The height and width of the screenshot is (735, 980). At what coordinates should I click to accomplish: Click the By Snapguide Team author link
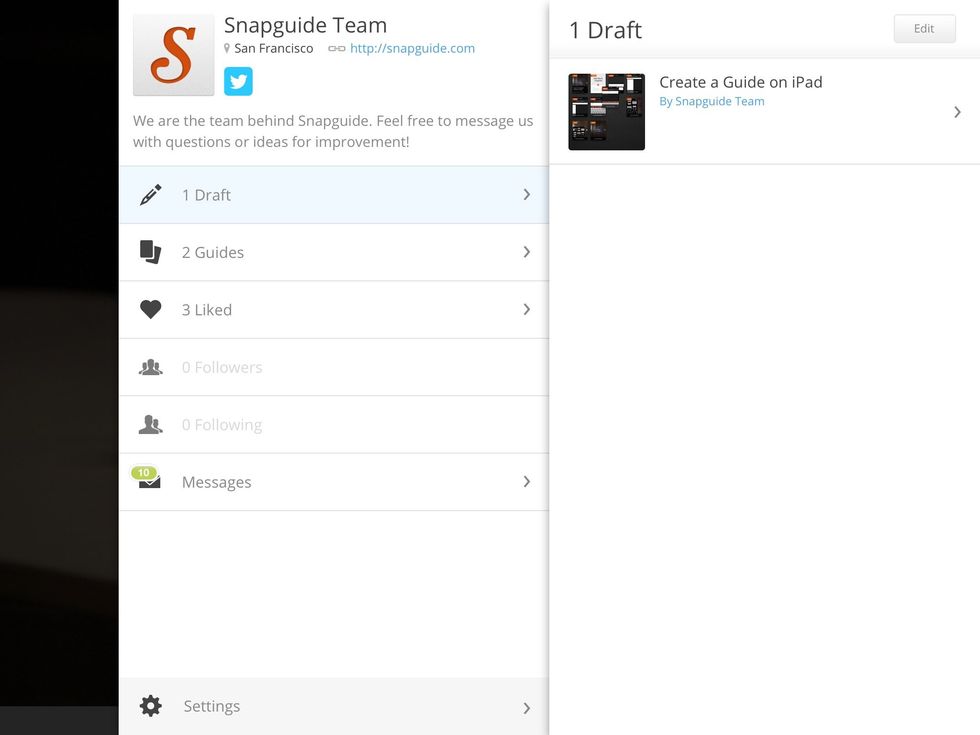(x=712, y=101)
